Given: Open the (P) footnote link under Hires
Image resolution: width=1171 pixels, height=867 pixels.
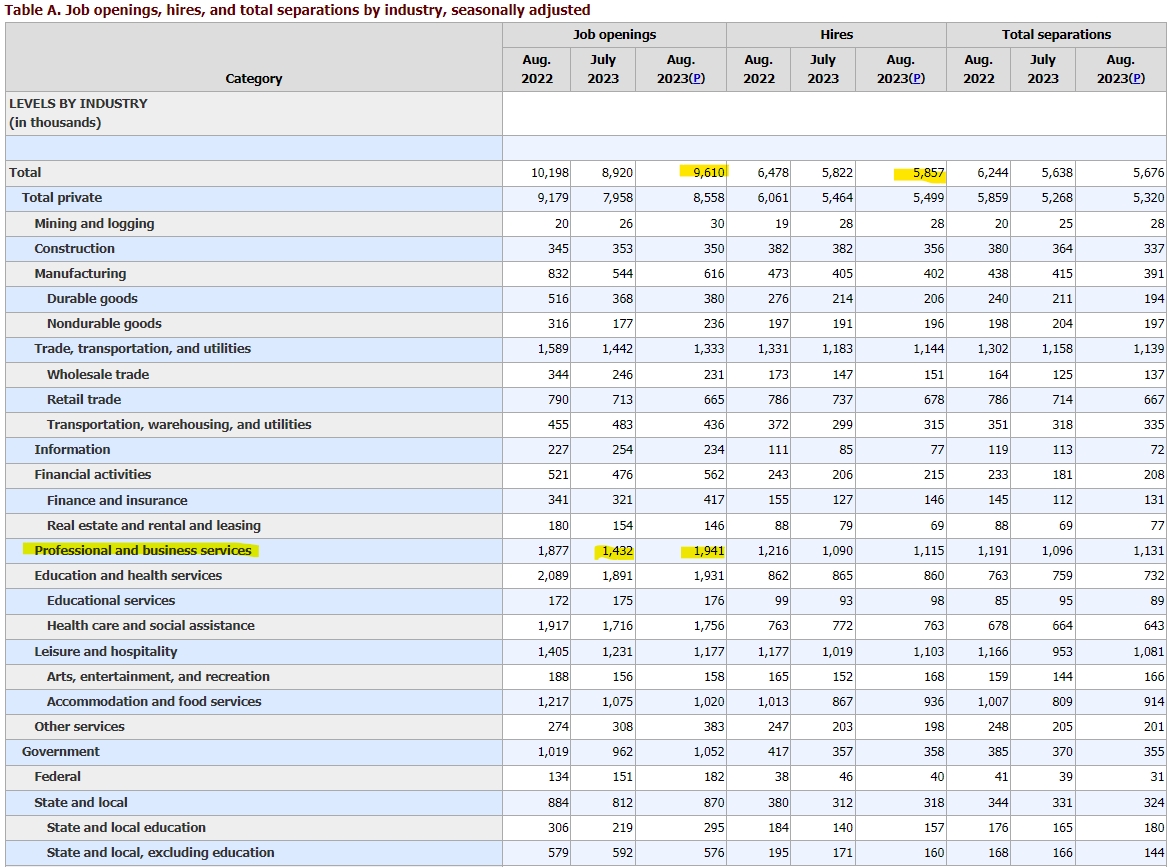Looking at the screenshot, I should 917,78.
